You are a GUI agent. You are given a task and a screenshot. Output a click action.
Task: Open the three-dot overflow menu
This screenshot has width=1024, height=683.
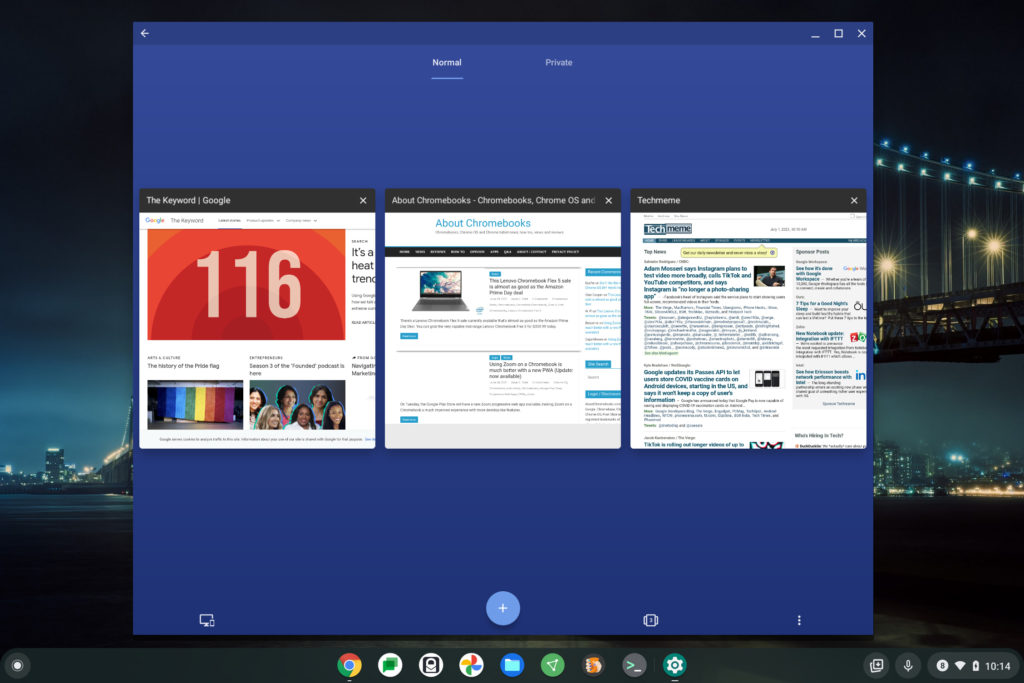click(799, 620)
